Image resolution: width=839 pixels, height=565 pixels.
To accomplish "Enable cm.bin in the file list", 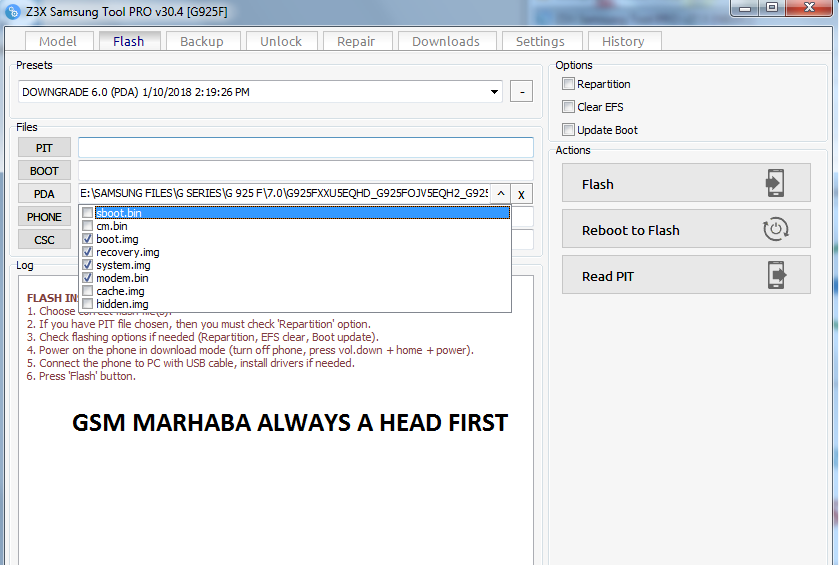I will (x=88, y=226).
